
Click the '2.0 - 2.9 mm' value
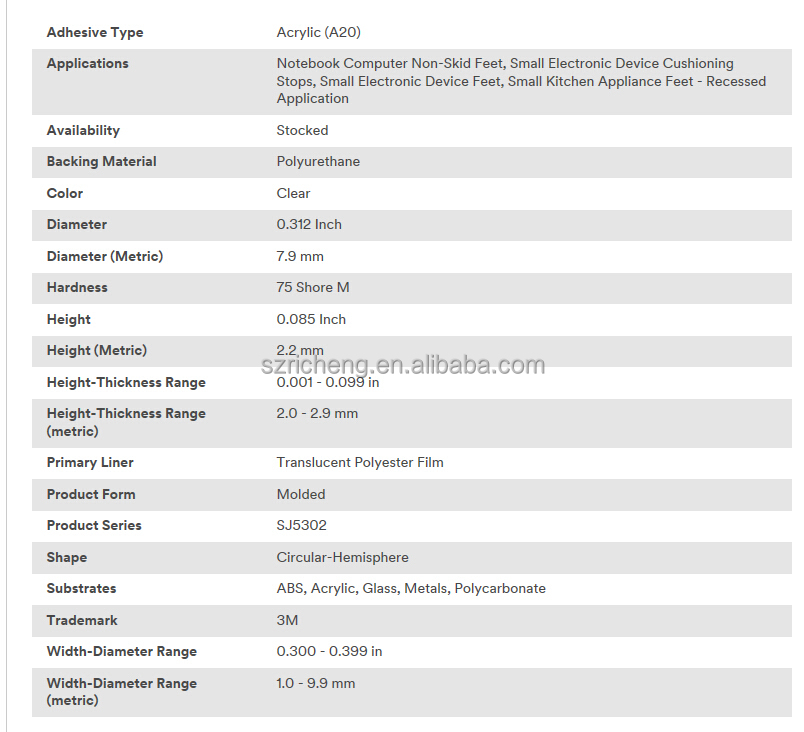pos(317,414)
